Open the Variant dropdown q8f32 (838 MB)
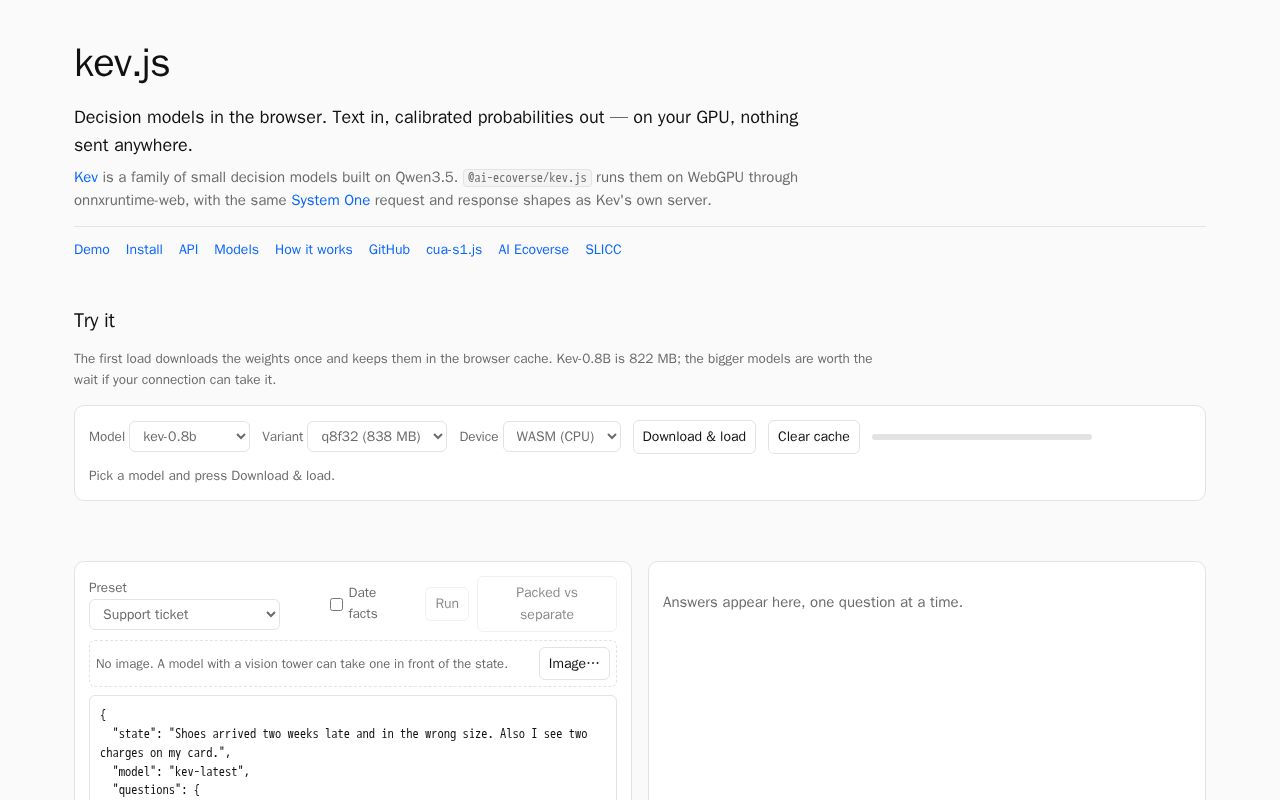This screenshot has width=1280, height=800. (377, 436)
